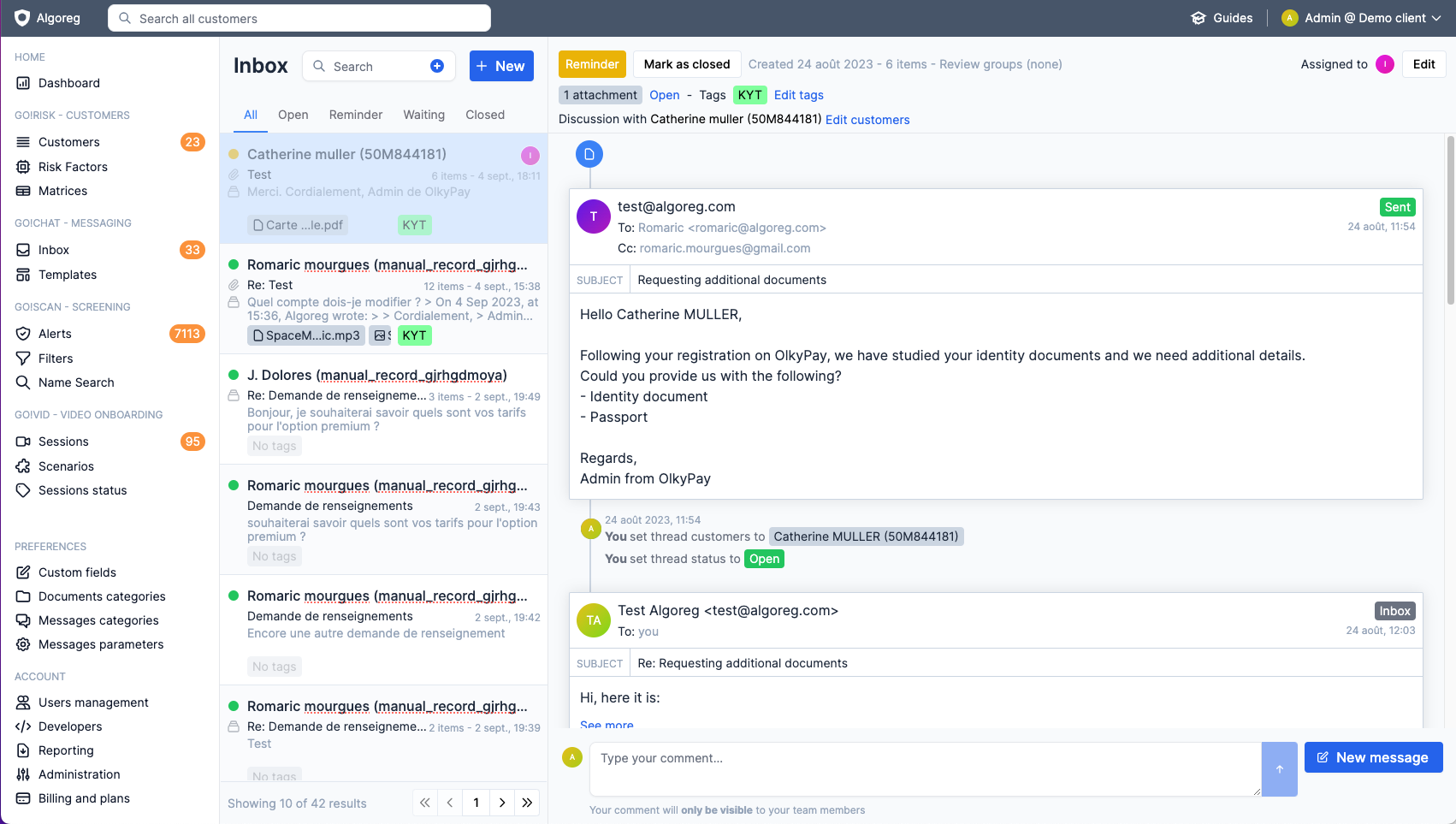
Task: Switch to the Closed inbox tab
Action: [485, 115]
